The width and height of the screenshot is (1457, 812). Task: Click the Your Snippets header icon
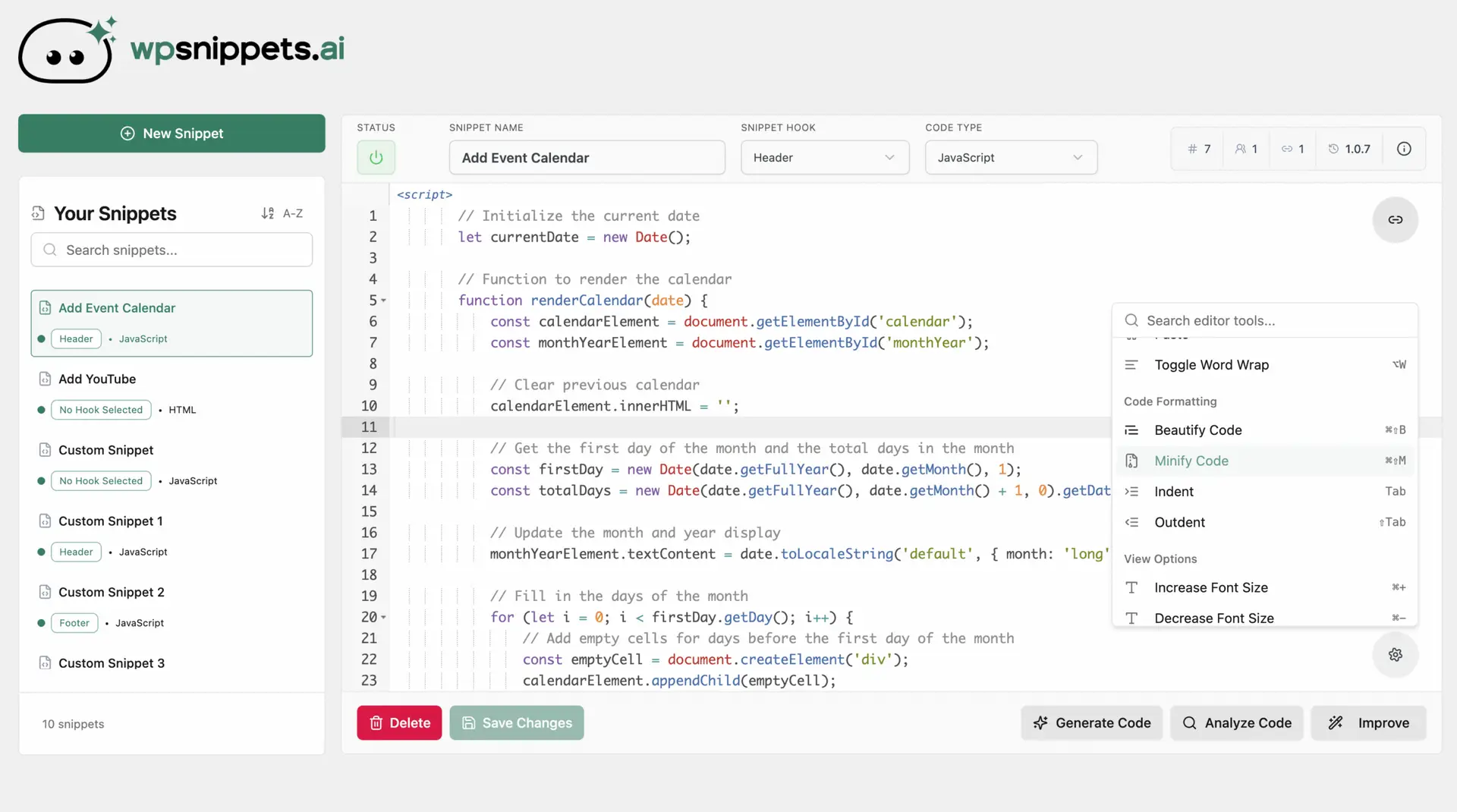click(38, 213)
